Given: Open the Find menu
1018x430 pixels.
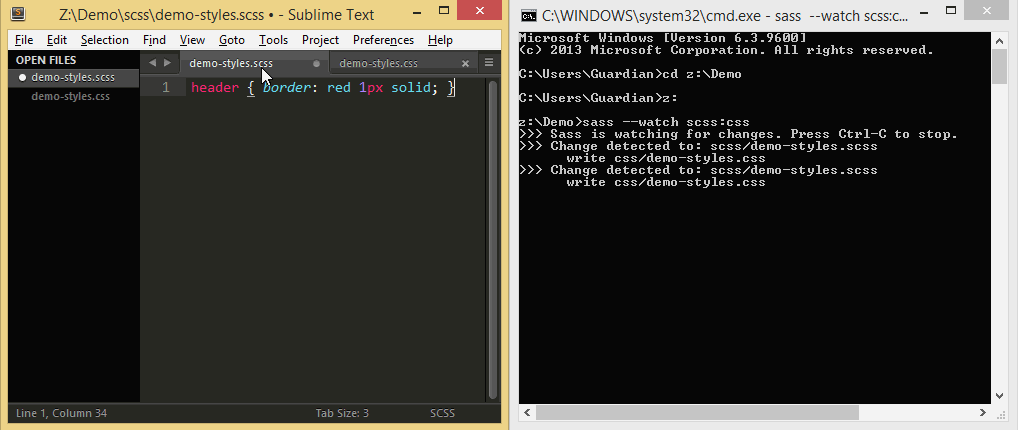Looking at the screenshot, I should 154,40.
